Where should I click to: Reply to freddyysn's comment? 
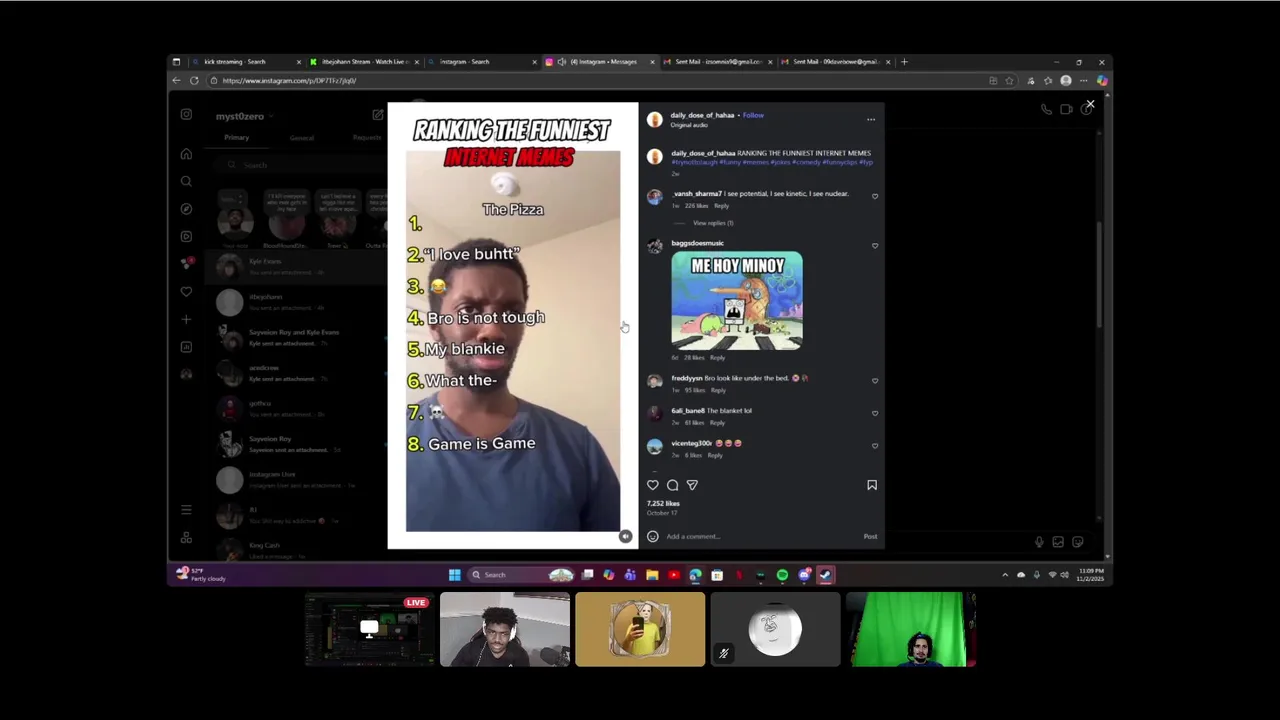[718, 390]
